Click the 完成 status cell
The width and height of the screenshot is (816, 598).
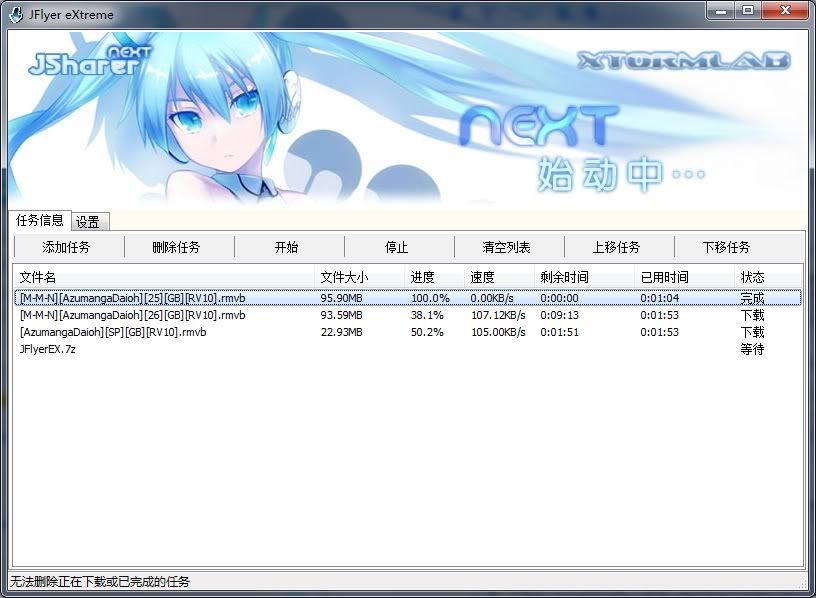tap(752, 298)
